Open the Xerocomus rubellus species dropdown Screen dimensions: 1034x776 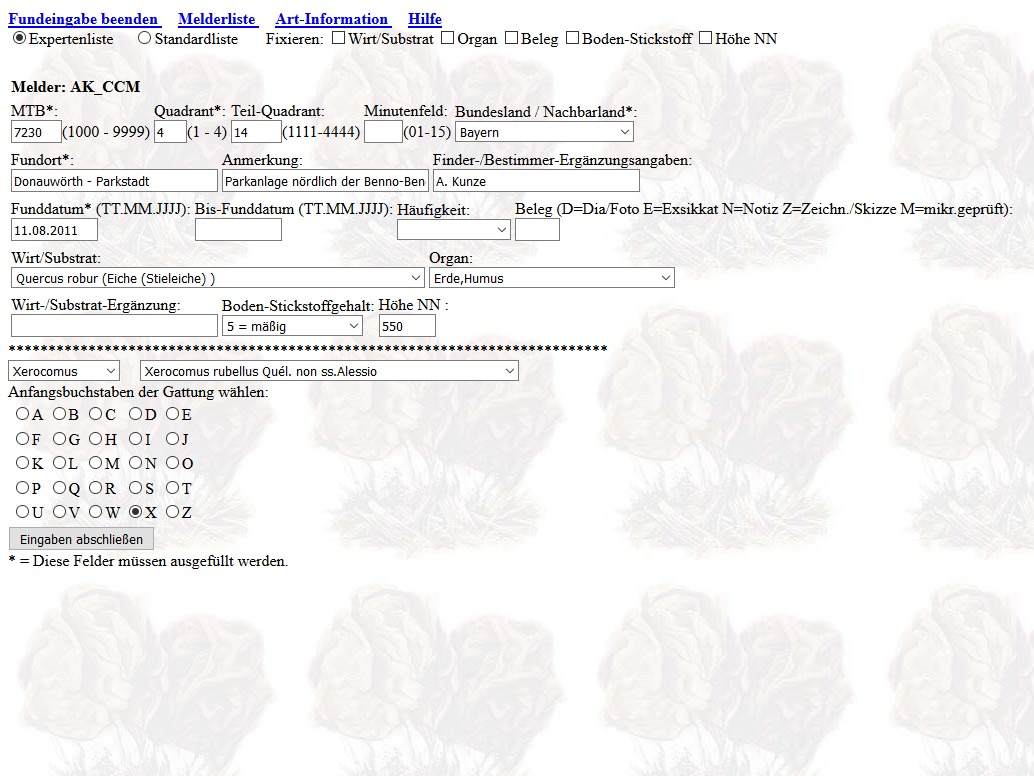point(329,372)
